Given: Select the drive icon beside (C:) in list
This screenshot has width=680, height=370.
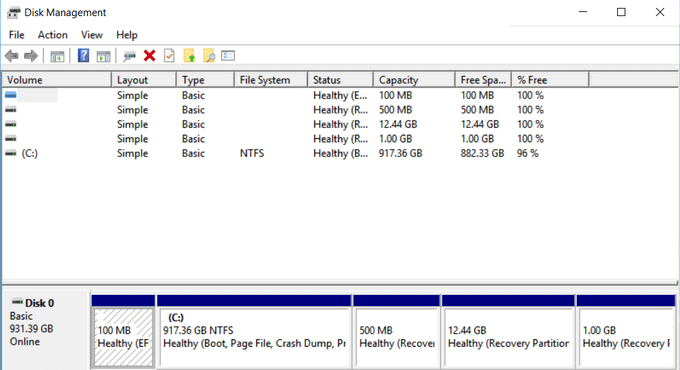Looking at the screenshot, I should 11,153.
